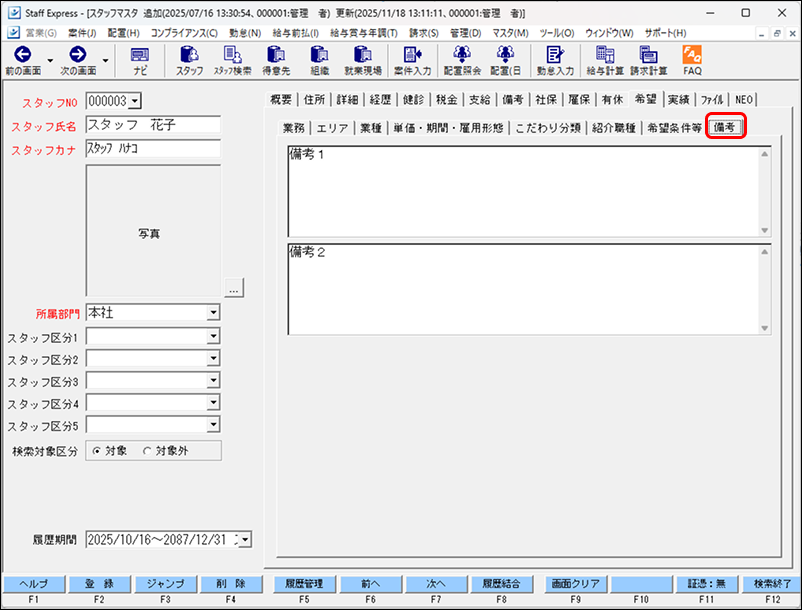Viewport: 802px width, 610px height.
Task: Expand the スタッフ区分1 dropdown
Action: click(x=213, y=338)
